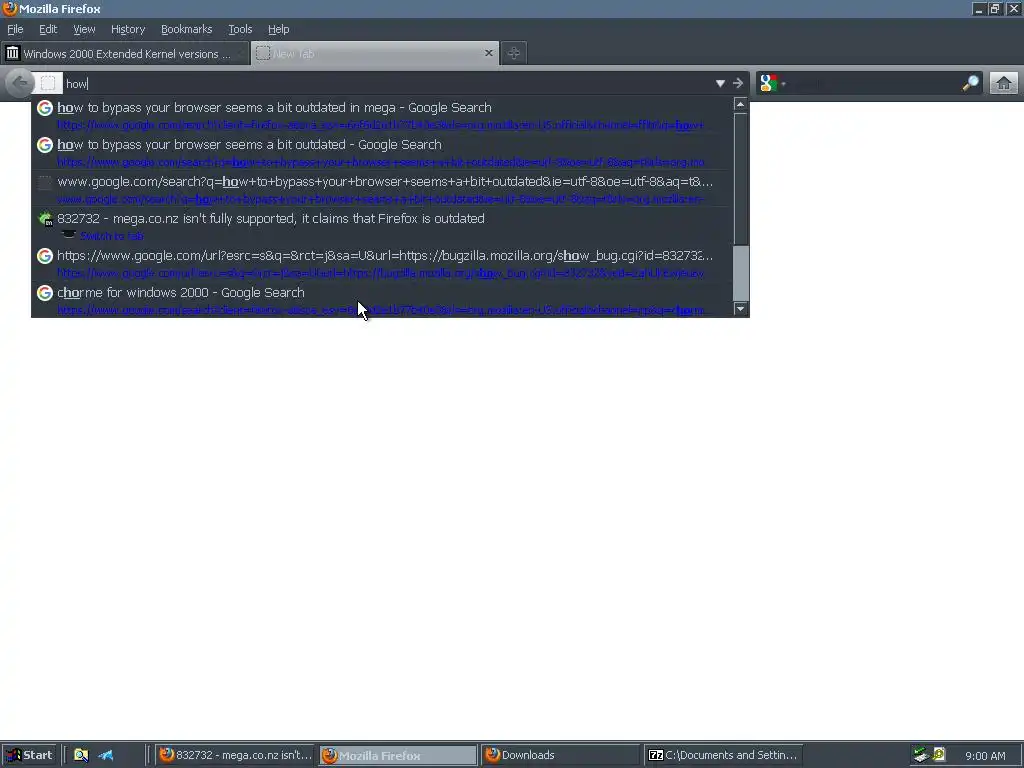Click the Go arrow in the address bar
This screenshot has width=1024, height=768.
(x=738, y=84)
